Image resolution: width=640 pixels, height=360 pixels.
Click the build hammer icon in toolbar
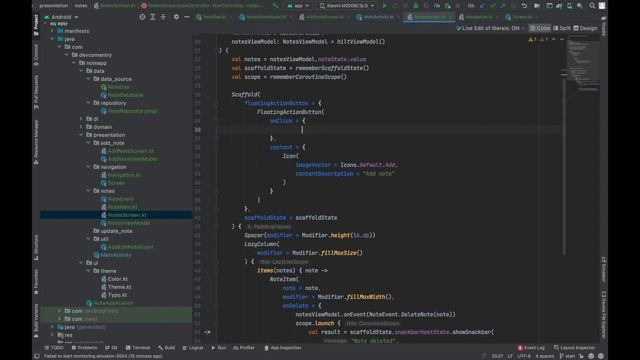pyautogui.click(x=275, y=6)
